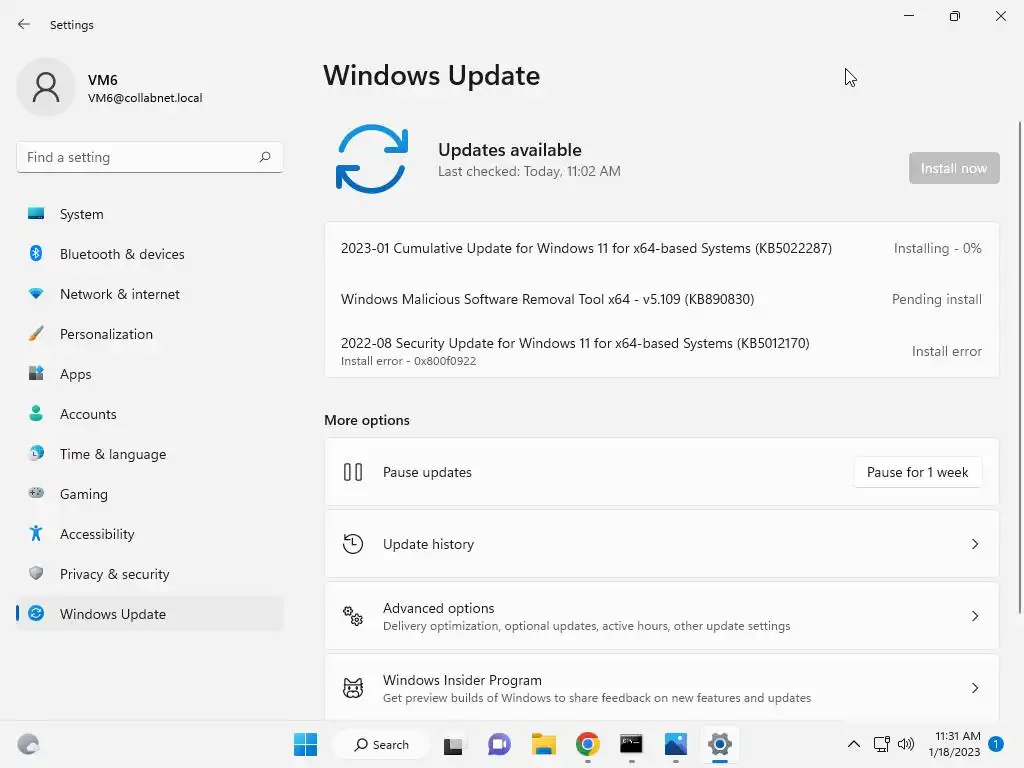Click the search magnifier in Find a setting
The width and height of the screenshot is (1024, 768).
tap(264, 157)
